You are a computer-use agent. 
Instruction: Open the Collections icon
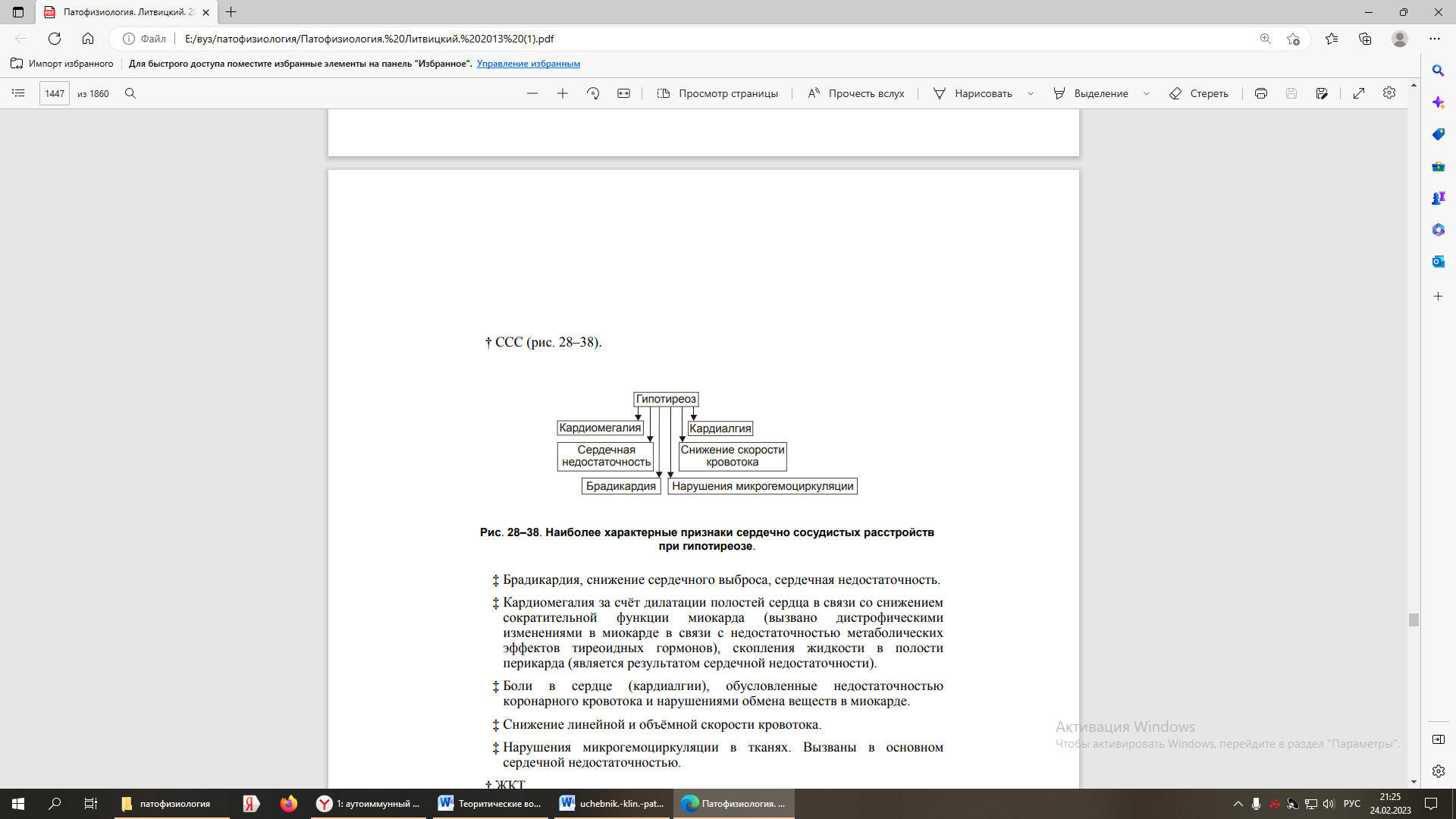point(1365,39)
